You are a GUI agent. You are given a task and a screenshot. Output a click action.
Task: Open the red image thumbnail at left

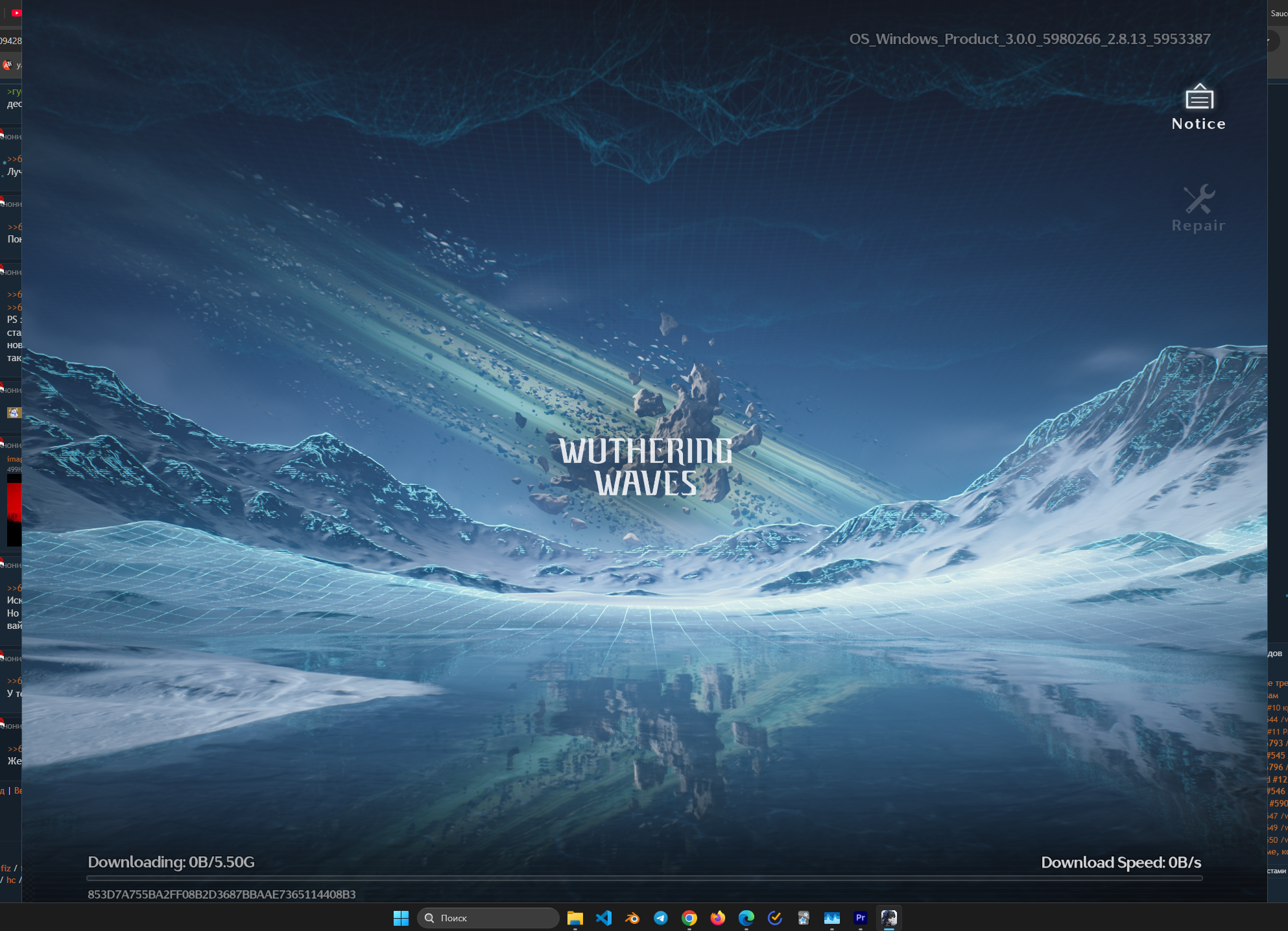click(14, 510)
